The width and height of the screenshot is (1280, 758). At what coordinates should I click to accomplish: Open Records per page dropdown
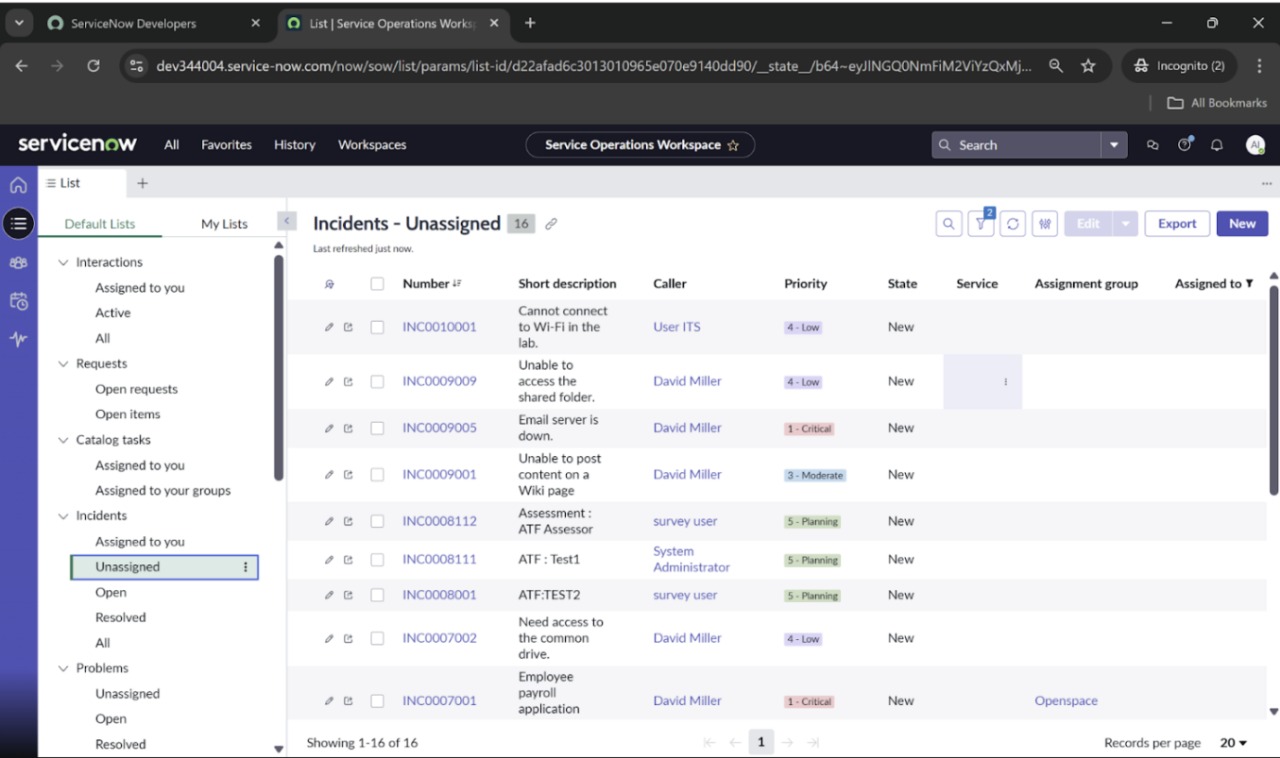point(1233,743)
